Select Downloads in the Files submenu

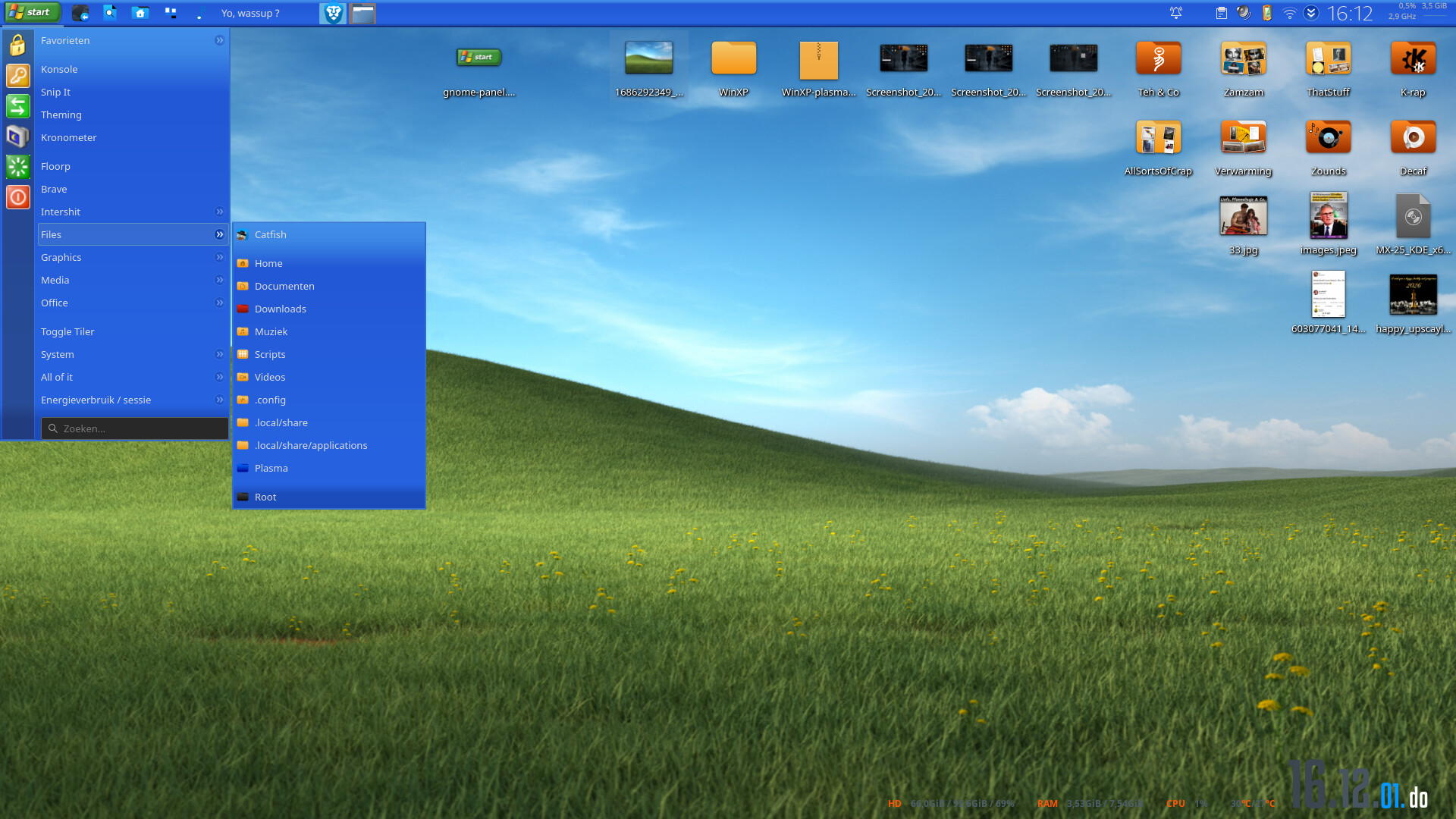click(281, 309)
